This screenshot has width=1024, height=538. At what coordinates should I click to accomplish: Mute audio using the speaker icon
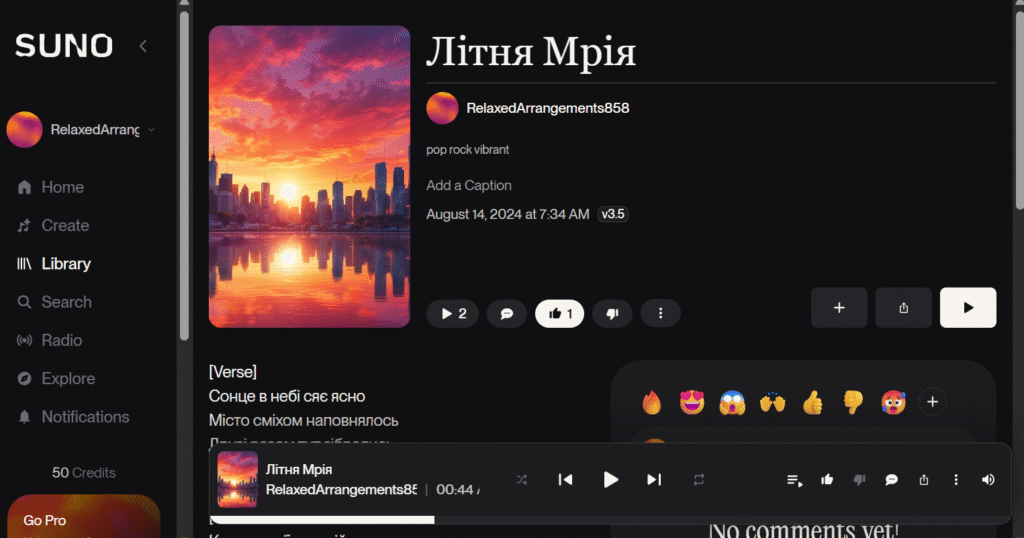coord(988,480)
